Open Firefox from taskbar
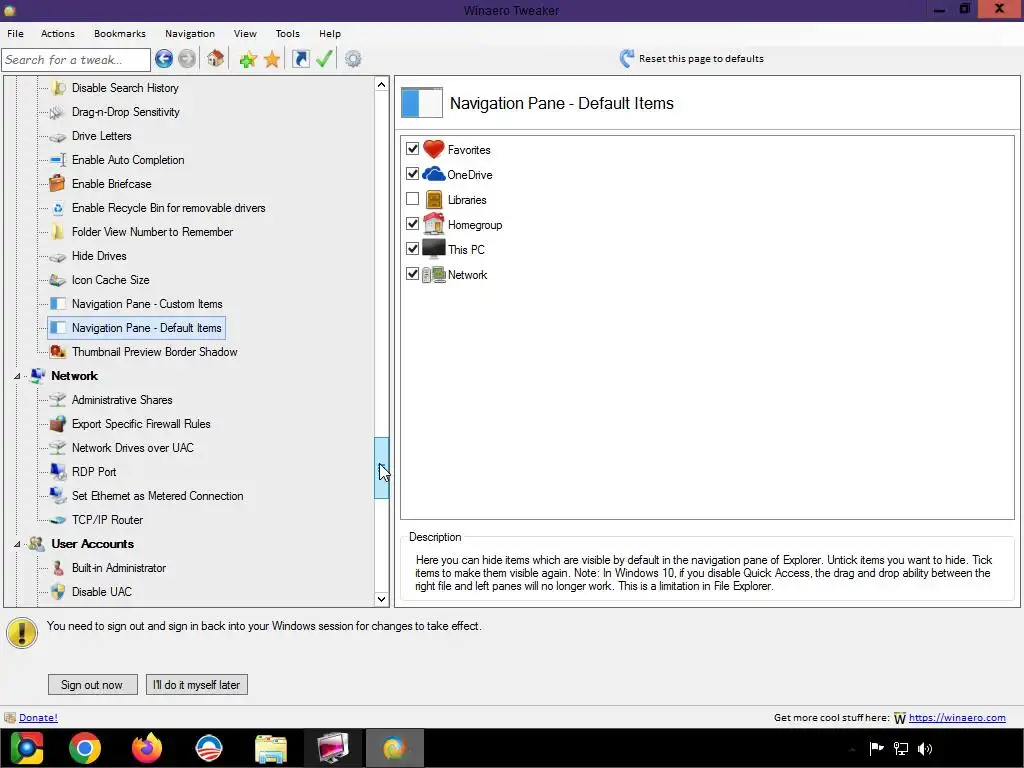The image size is (1024, 768). click(x=147, y=748)
